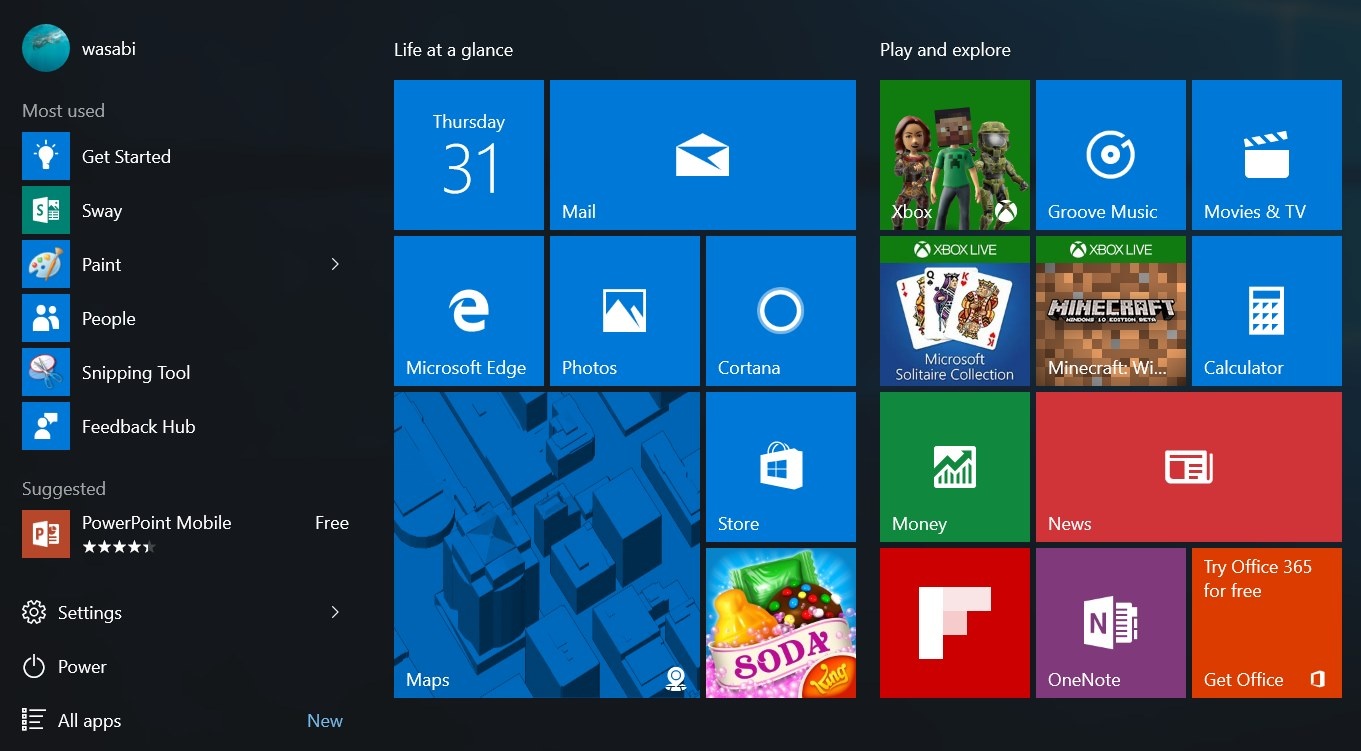Image resolution: width=1361 pixels, height=751 pixels.
Task: Expand the Settings arrow chevron
Action: click(335, 612)
